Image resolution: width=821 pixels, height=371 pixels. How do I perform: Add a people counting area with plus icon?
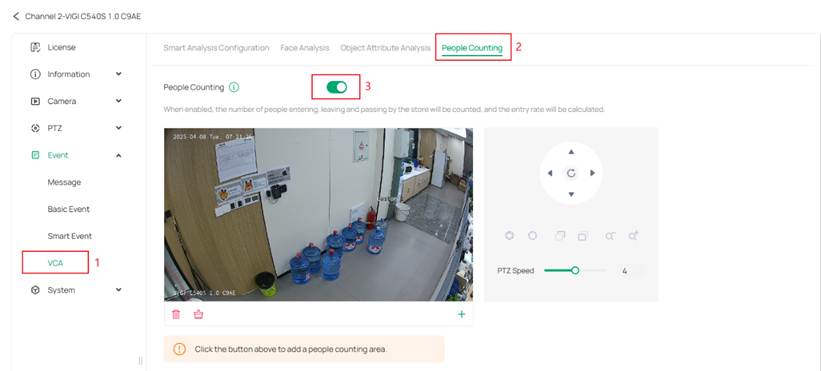461,314
